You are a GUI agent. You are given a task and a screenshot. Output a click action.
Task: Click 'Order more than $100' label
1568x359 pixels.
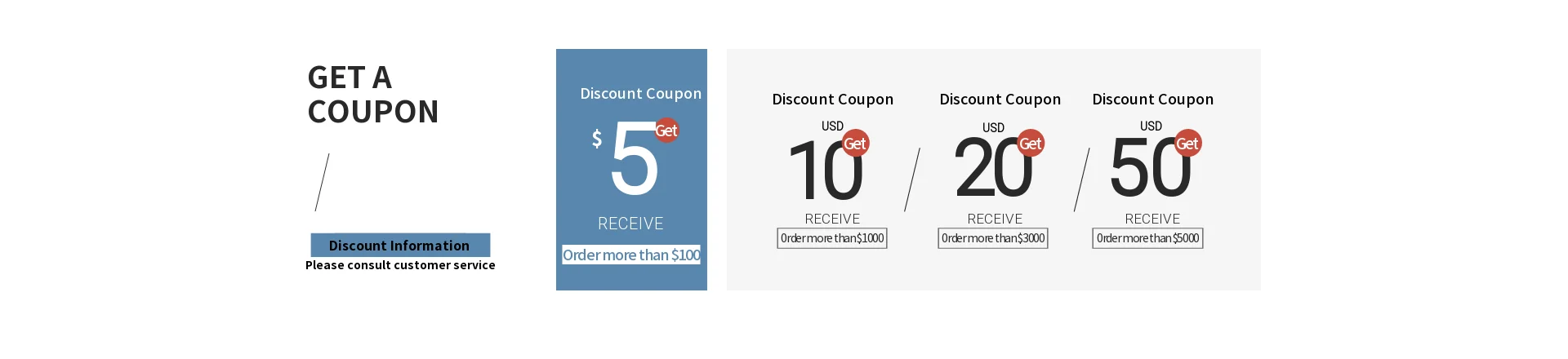coord(631,255)
